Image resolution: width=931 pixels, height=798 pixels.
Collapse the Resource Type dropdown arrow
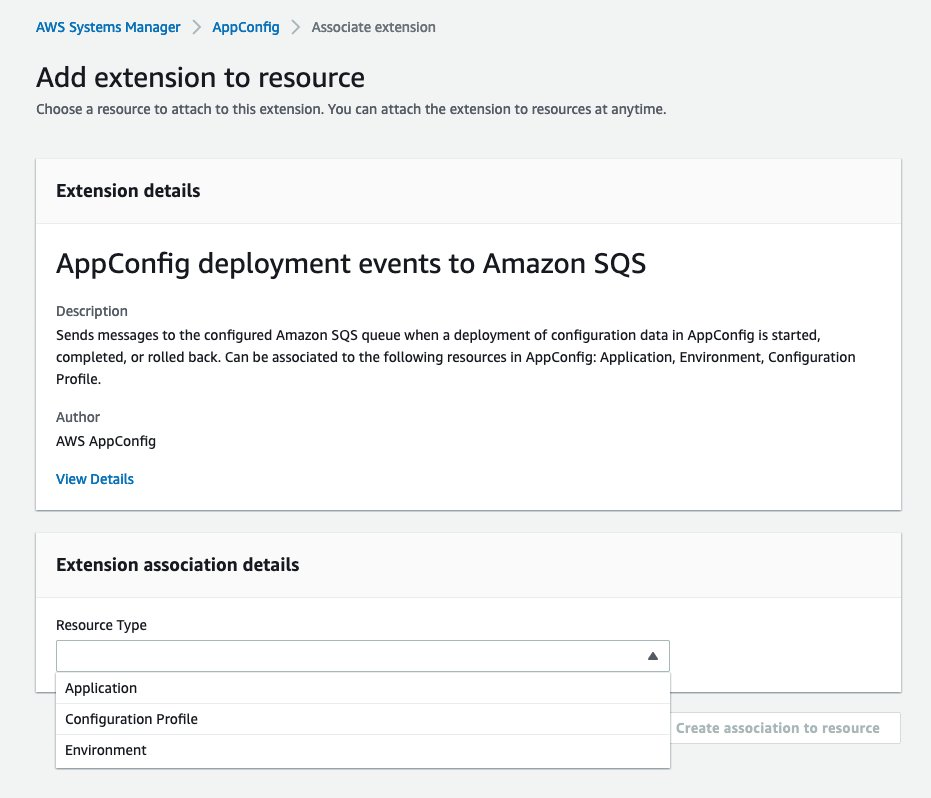tap(655, 655)
